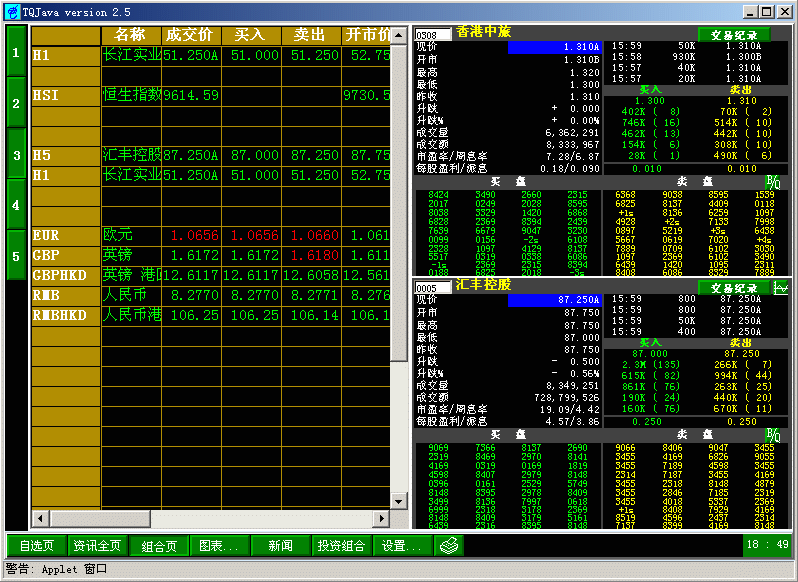Click the 警告: Applet 窗口 status text
Image resolution: width=798 pixels, height=582 pixels.
click(x=56, y=569)
